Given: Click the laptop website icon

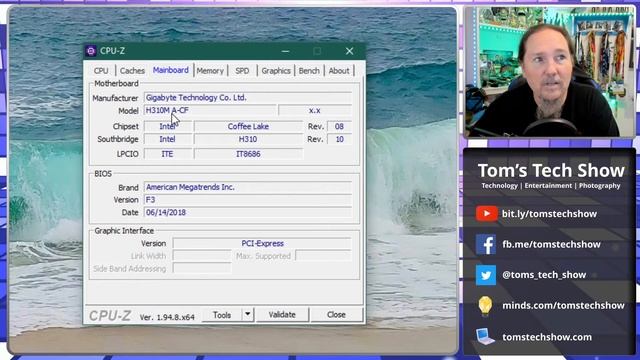Looking at the screenshot, I should [485, 336].
